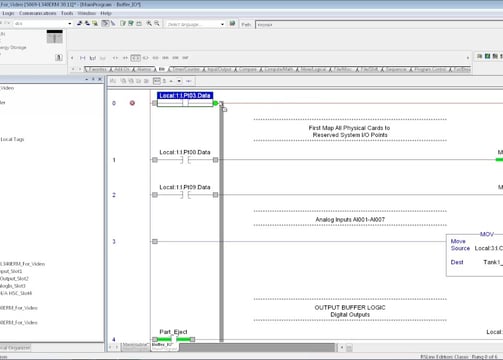Click the find previous binoculars icon

point(80,23)
